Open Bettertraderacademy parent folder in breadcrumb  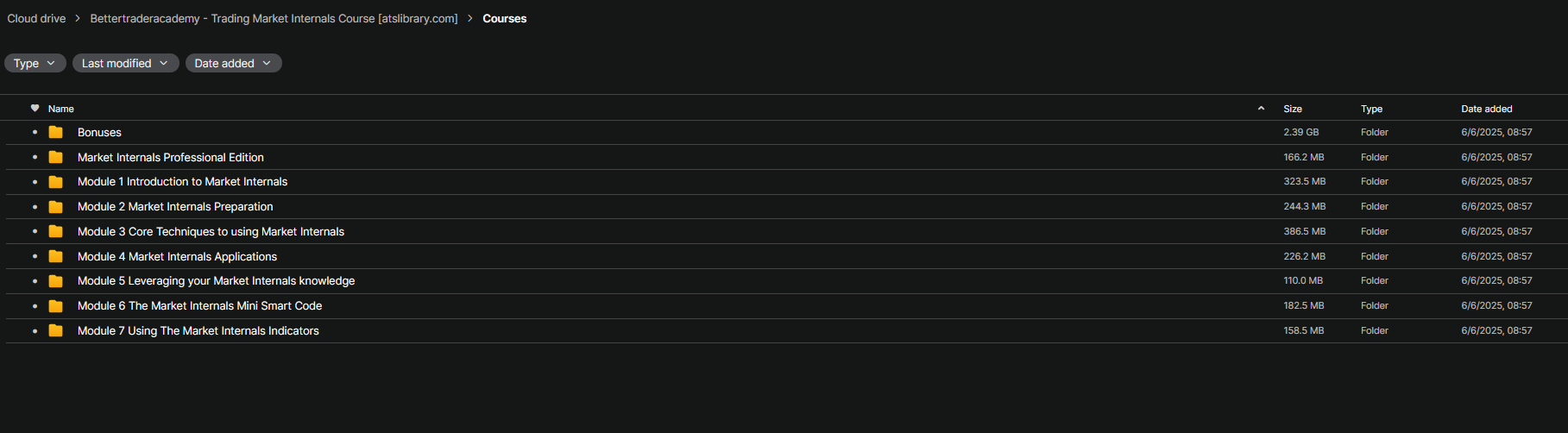point(274,18)
